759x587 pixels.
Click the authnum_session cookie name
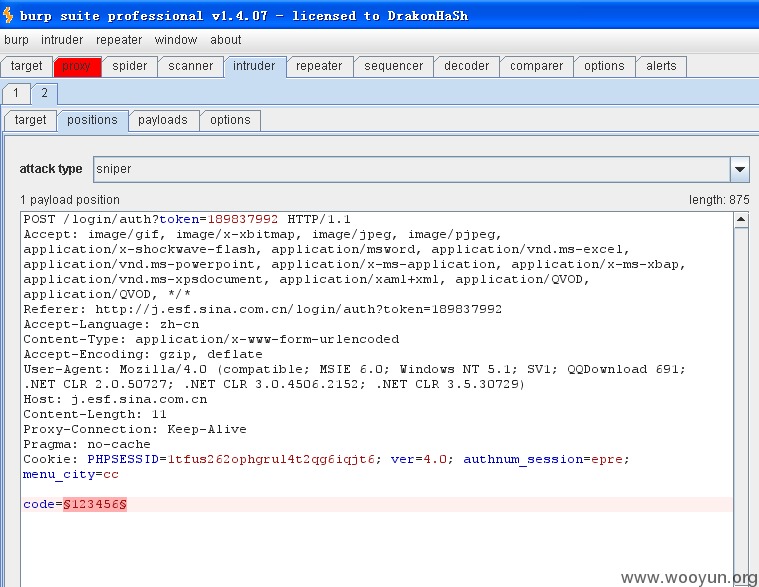(523, 459)
